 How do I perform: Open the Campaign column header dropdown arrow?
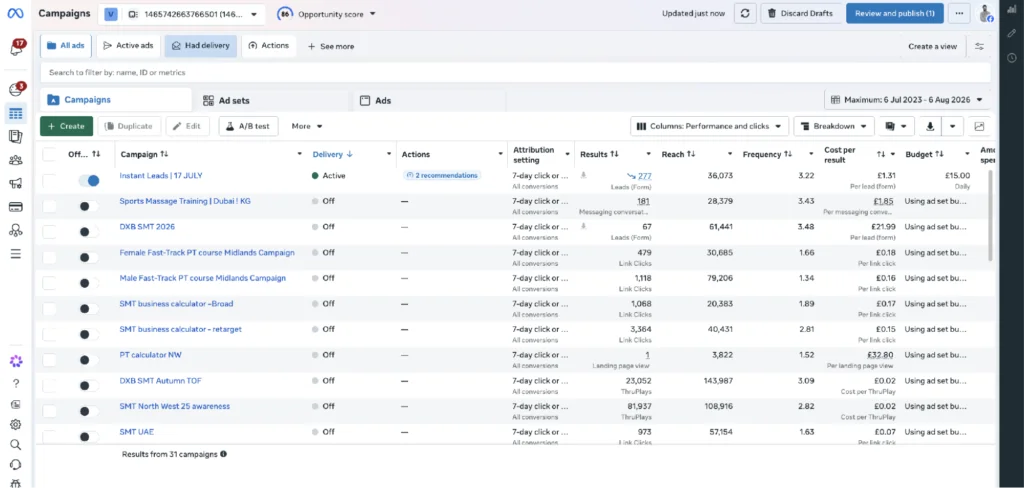pyautogui.click(x=300, y=155)
